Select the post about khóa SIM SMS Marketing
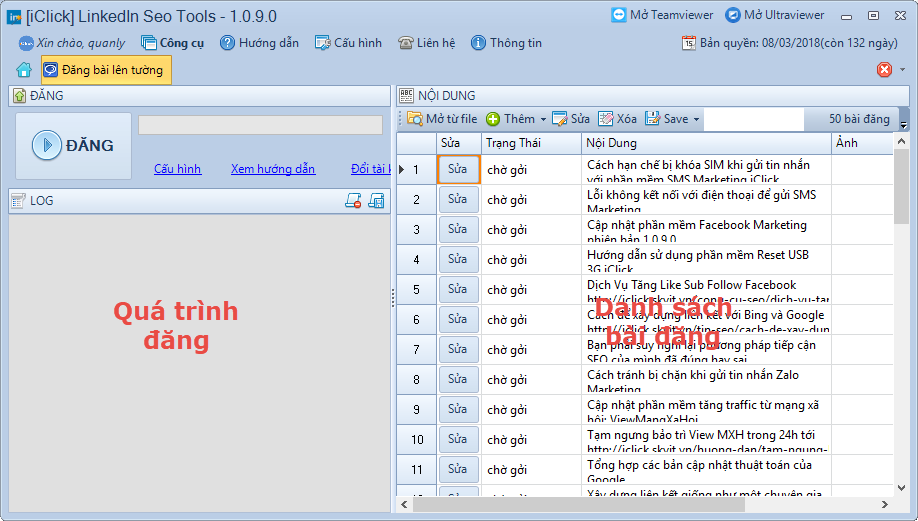The height and width of the screenshot is (521, 918). click(706, 170)
